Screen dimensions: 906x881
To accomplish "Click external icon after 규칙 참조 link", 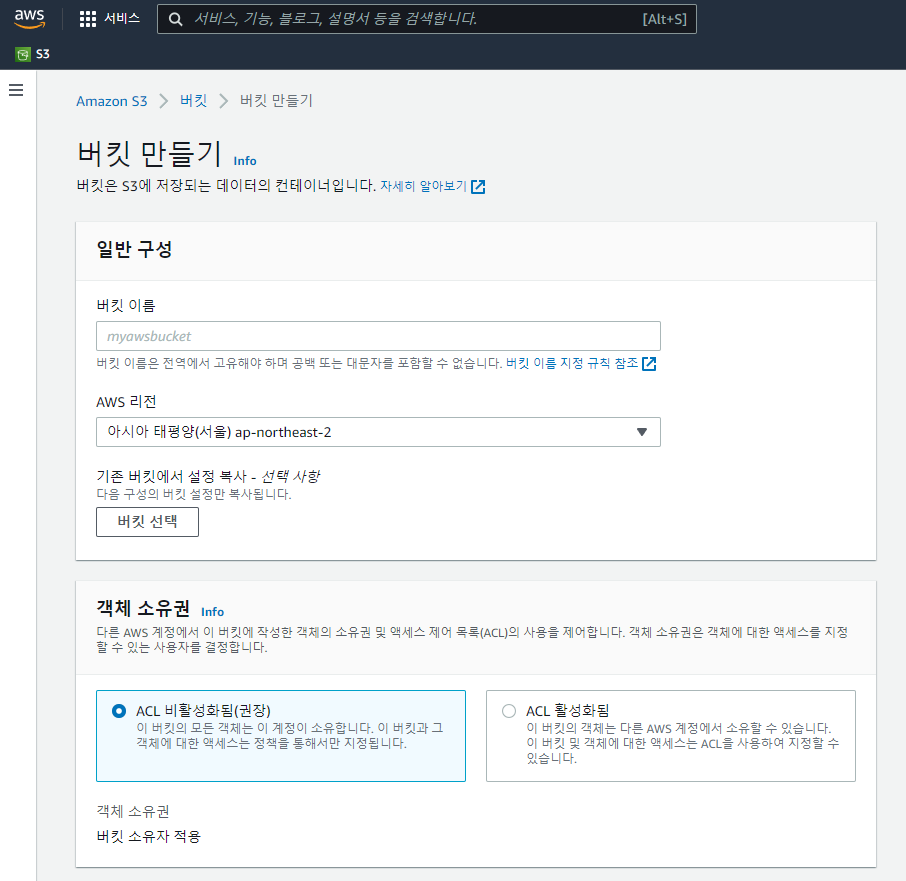I will pyautogui.click(x=649, y=363).
